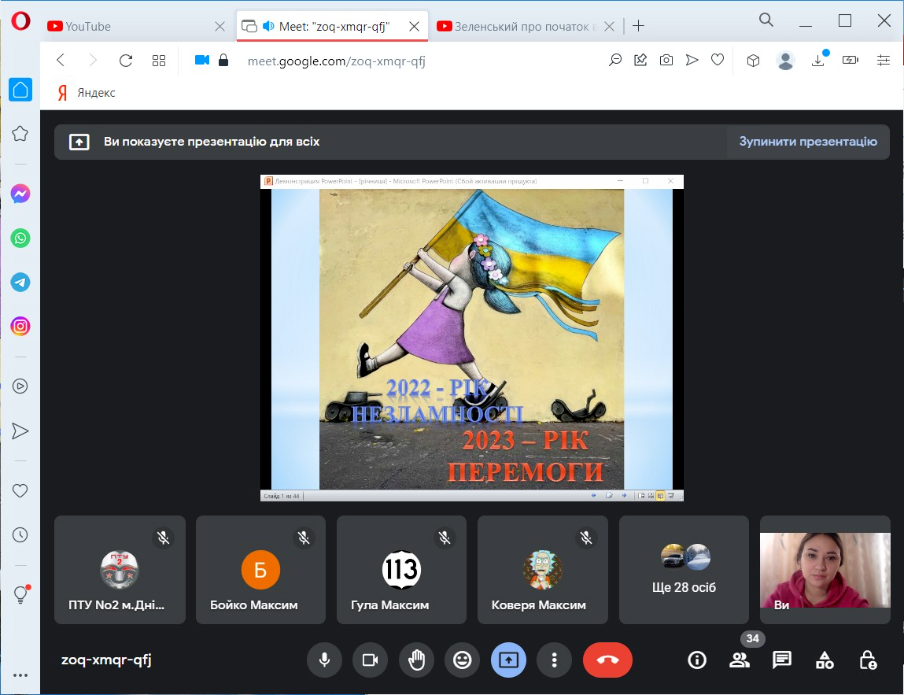Open My Flow in the sidebar

coord(20,431)
